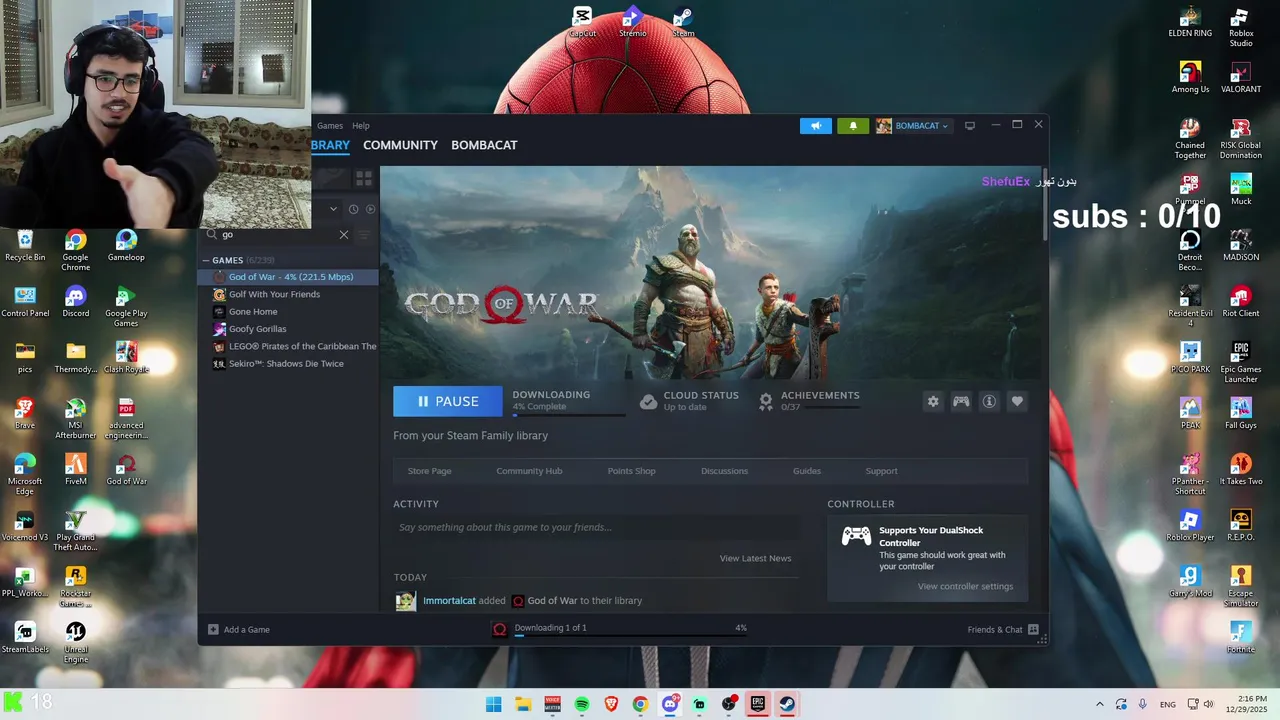
Task: Open Spotify from taskbar
Action: 582,704
